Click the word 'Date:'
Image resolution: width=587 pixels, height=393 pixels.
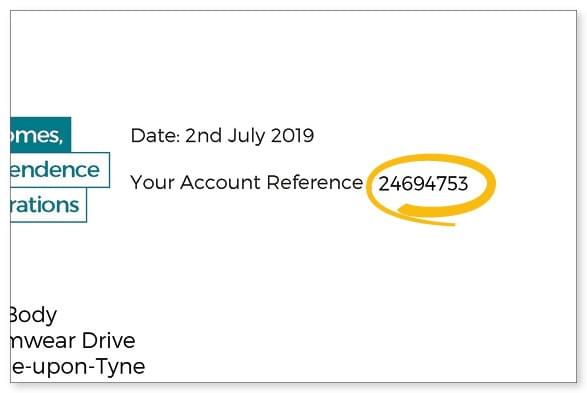(155, 135)
